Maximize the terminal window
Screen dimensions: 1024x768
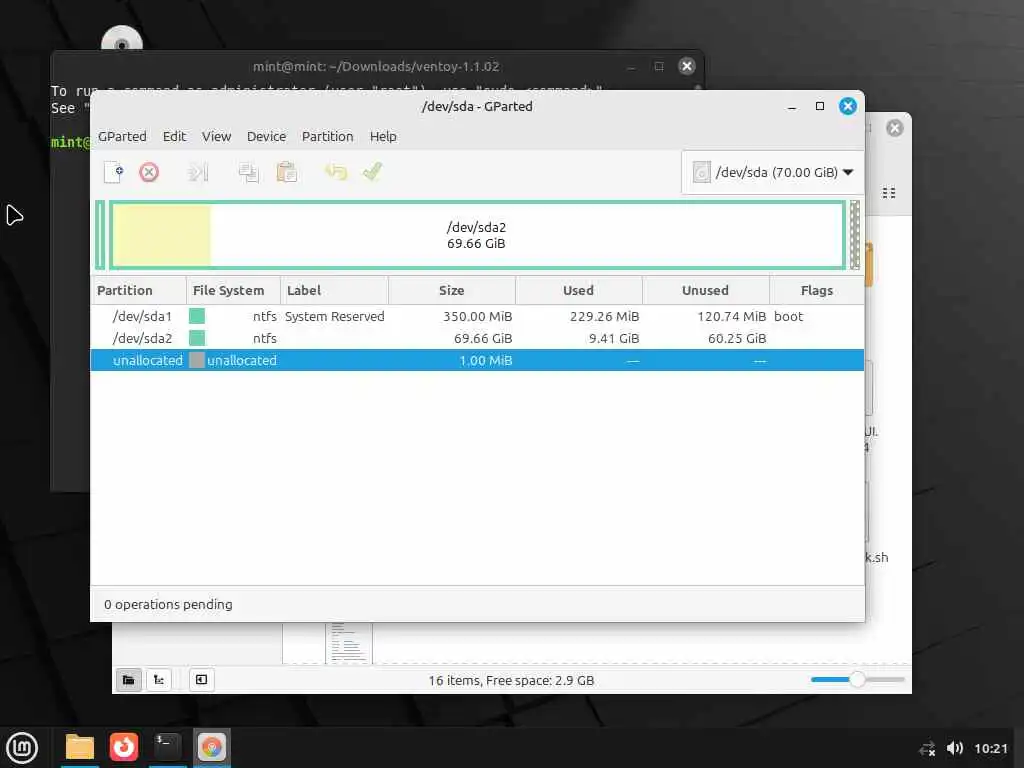point(659,66)
